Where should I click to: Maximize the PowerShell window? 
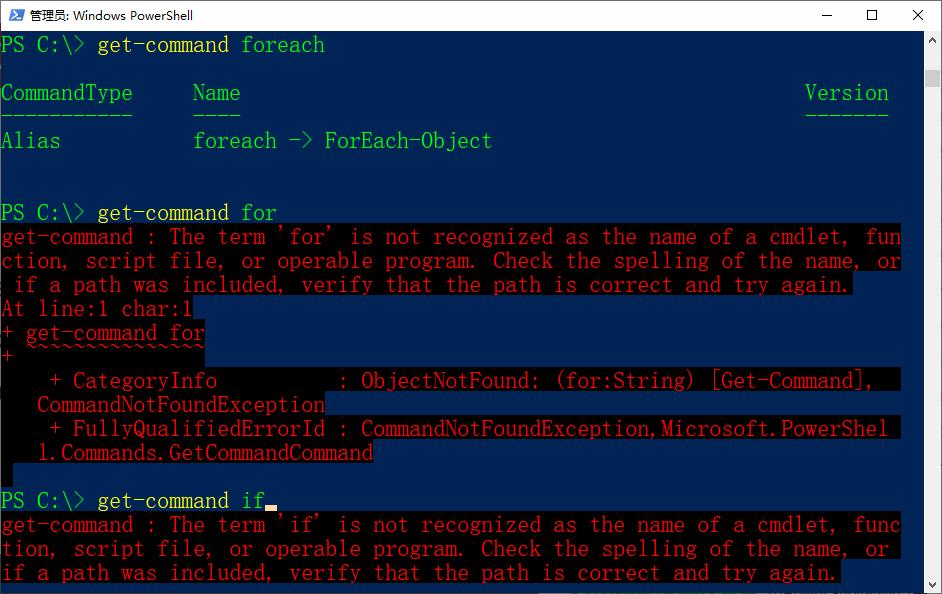tap(872, 15)
